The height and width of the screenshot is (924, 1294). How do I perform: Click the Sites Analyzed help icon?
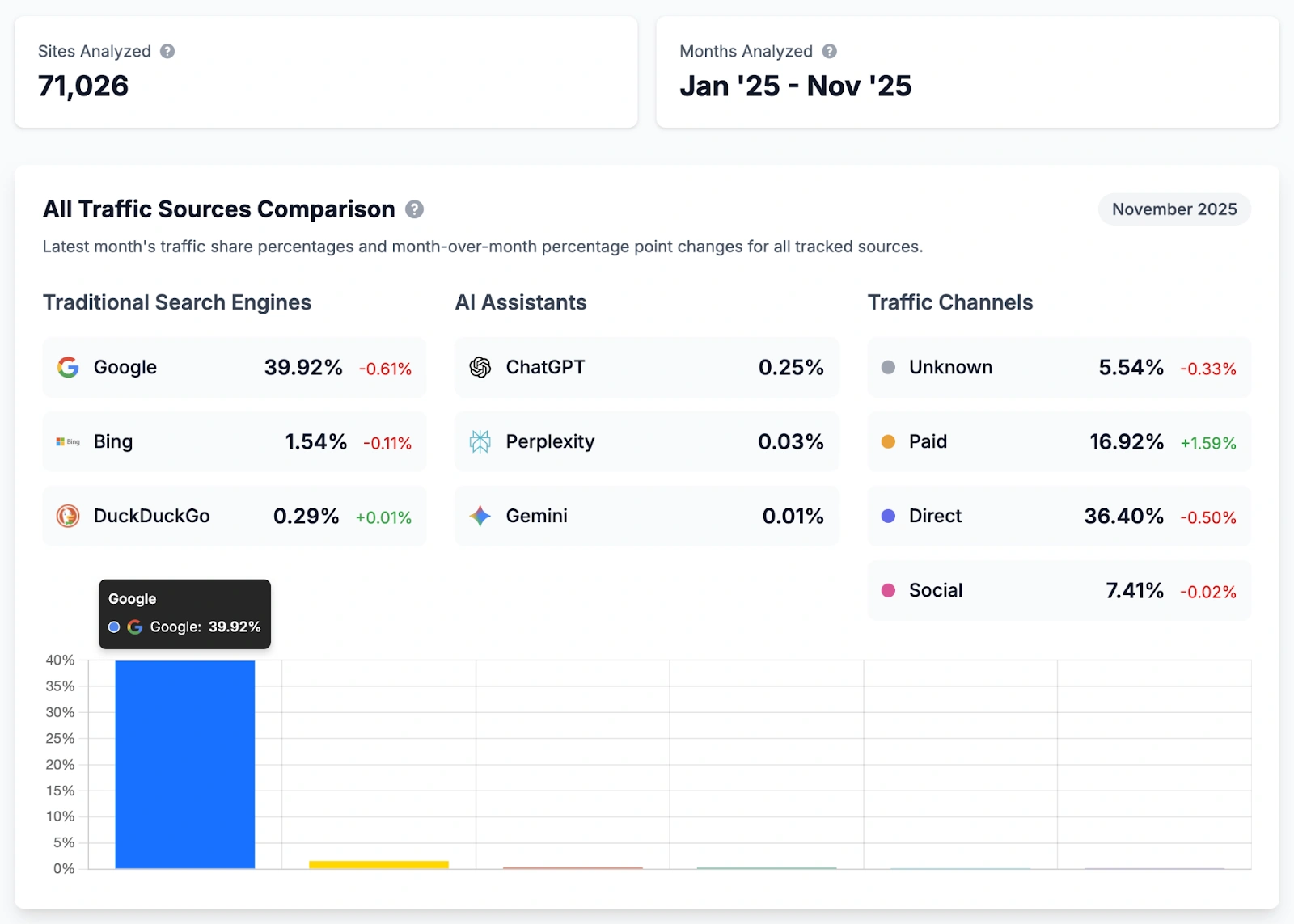167,51
